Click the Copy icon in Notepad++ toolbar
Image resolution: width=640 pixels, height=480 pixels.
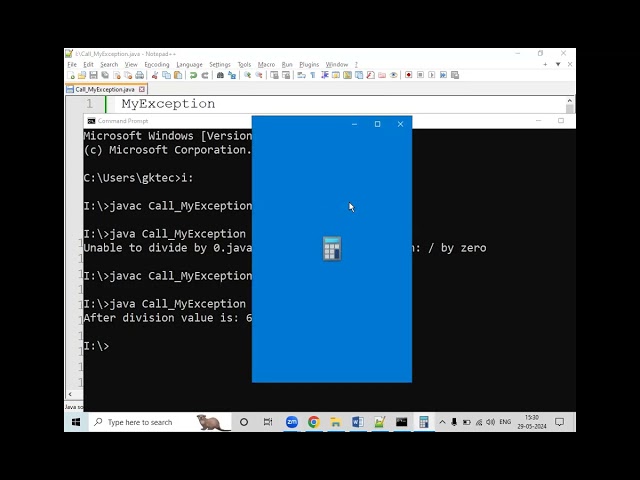click(166, 75)
